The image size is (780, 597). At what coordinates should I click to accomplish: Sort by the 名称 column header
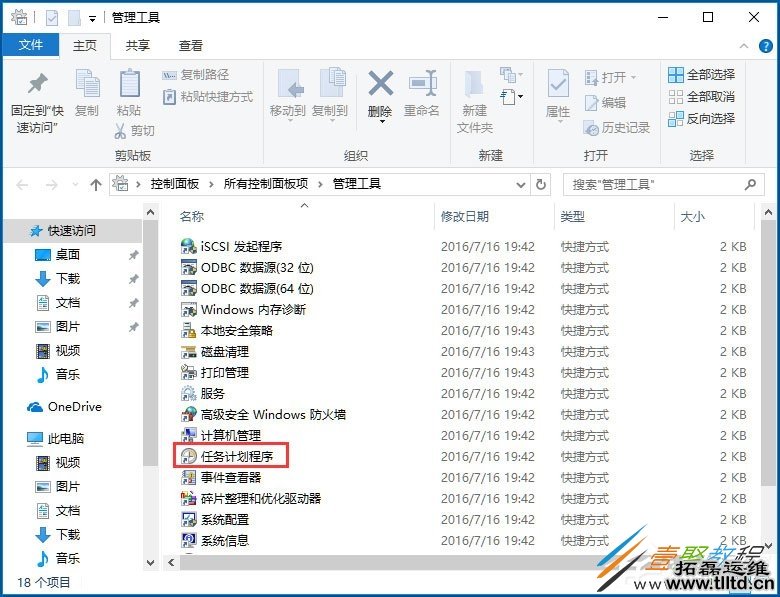point(192,217)
